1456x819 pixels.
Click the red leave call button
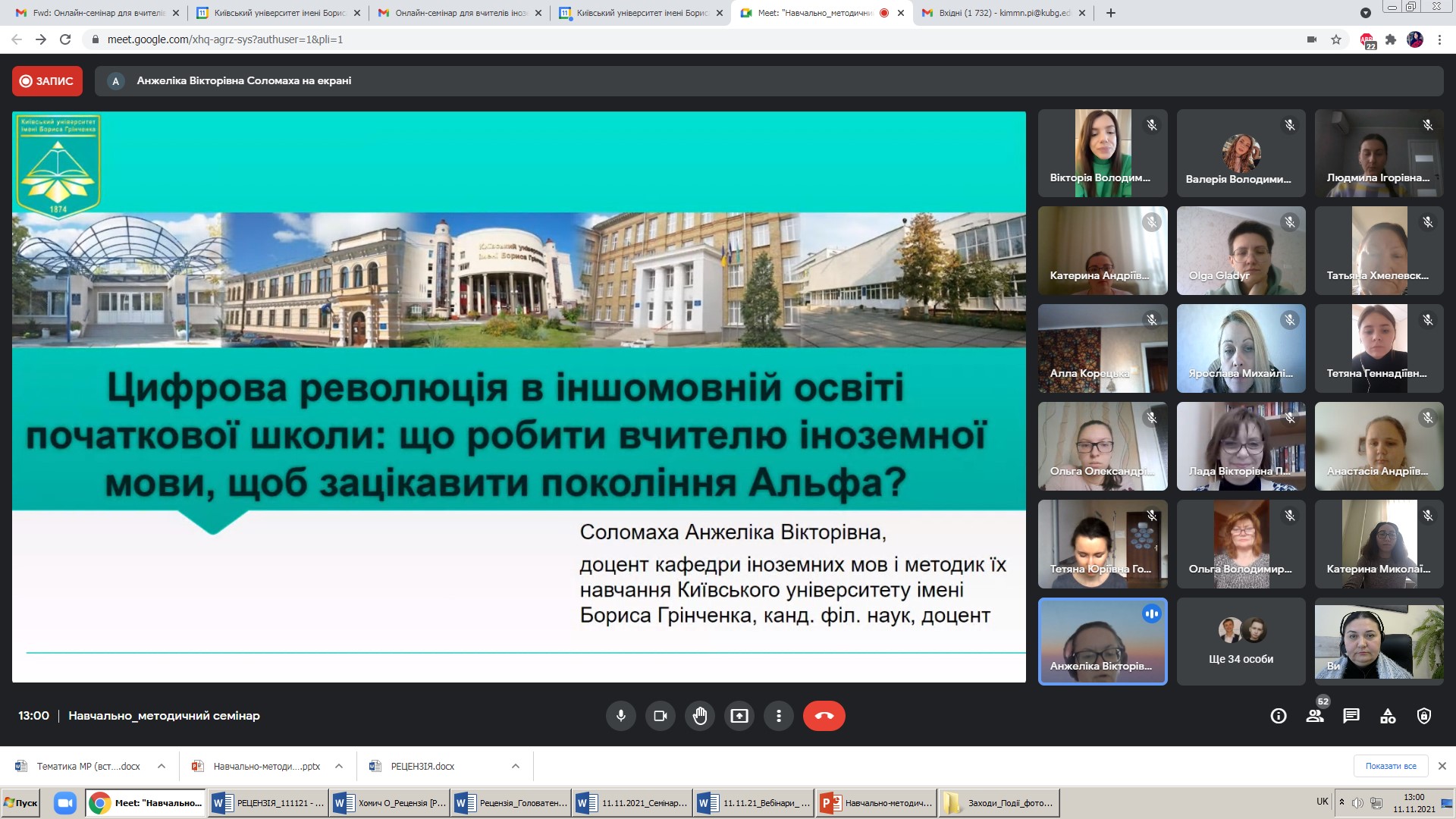click(824, 716)
